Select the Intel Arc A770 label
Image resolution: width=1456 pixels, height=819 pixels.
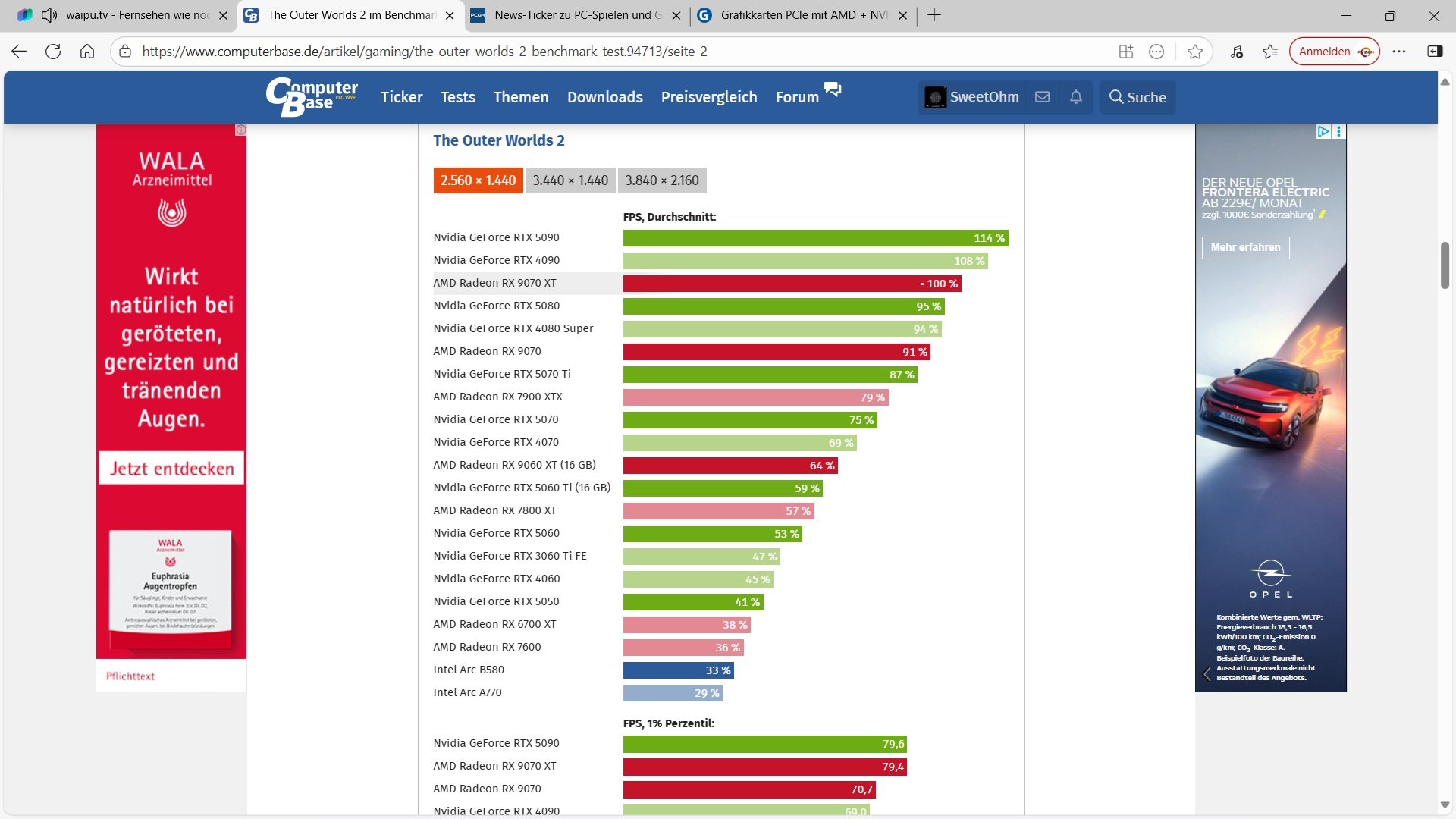pyautogui.click(x=467, y=692)
